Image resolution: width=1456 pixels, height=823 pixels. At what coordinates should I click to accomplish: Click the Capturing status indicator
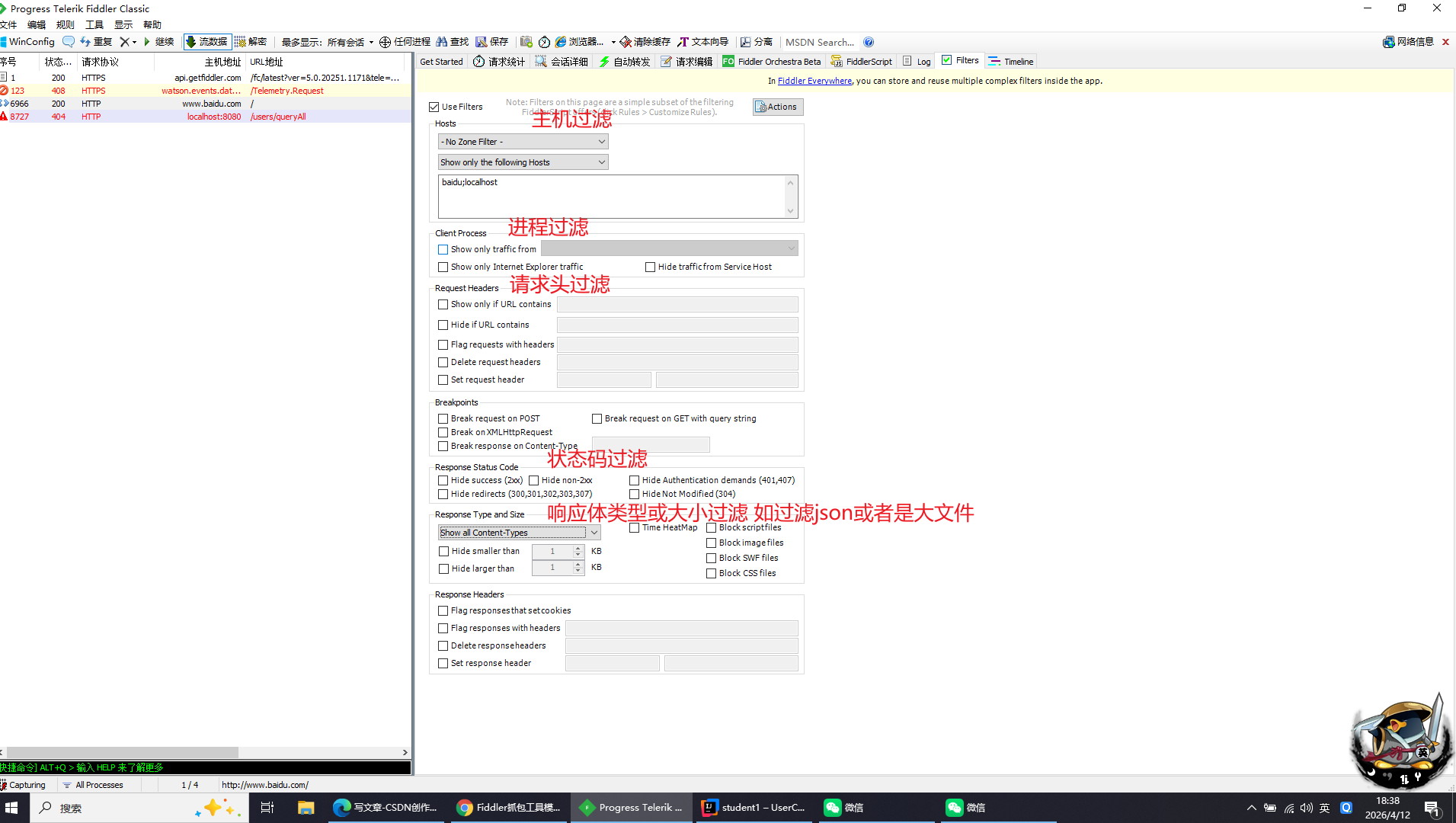(23, 785)
